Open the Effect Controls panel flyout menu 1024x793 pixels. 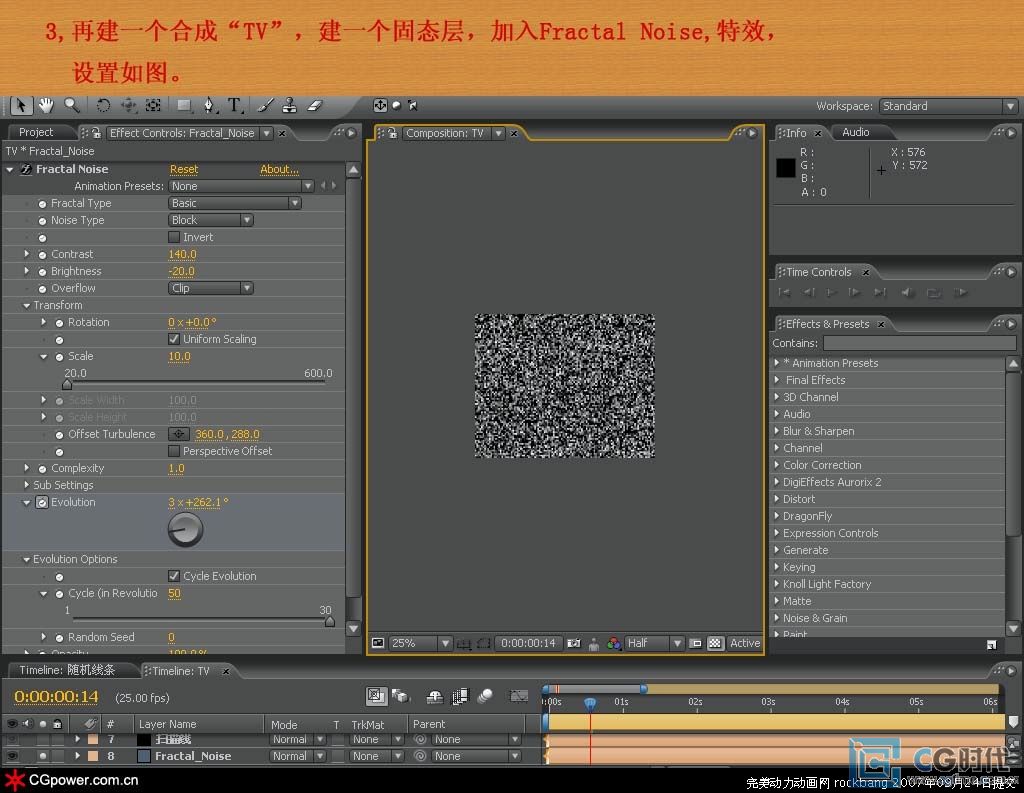pyautogui.click(x=351, y=133)
